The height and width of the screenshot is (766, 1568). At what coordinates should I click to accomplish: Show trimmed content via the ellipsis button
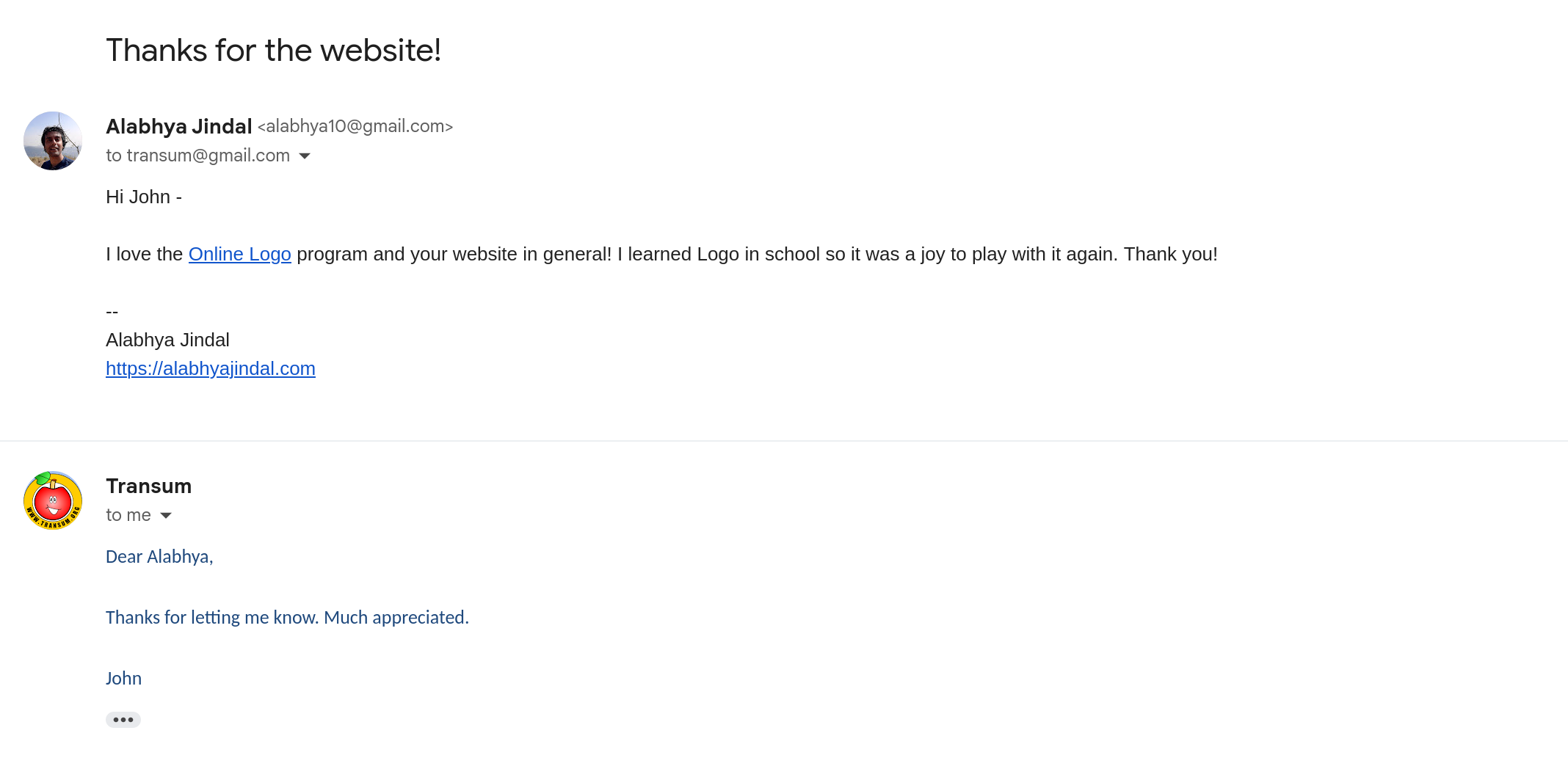point(123,720)
